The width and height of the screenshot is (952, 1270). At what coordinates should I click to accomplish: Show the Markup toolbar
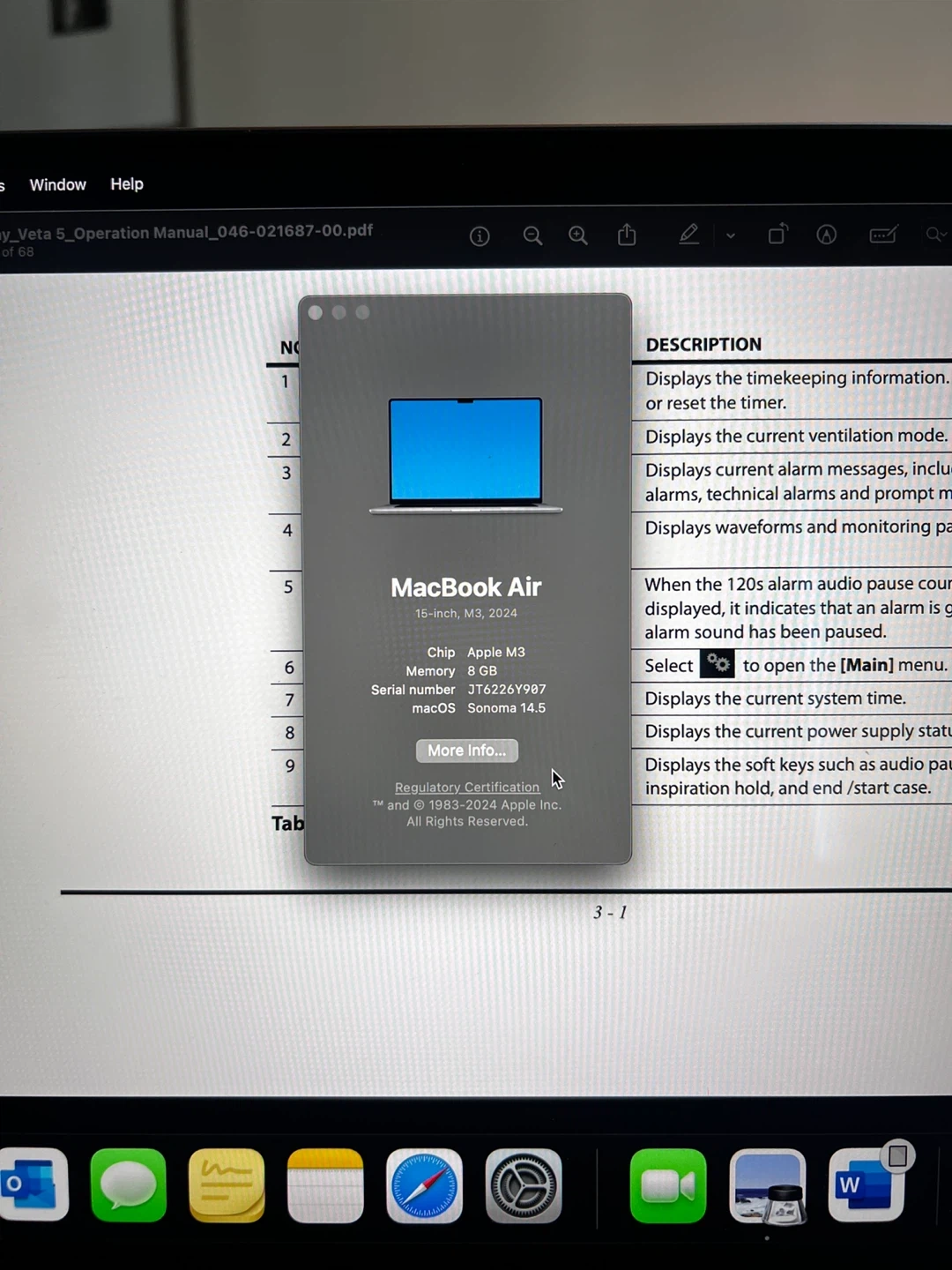(x=826, y=235)
